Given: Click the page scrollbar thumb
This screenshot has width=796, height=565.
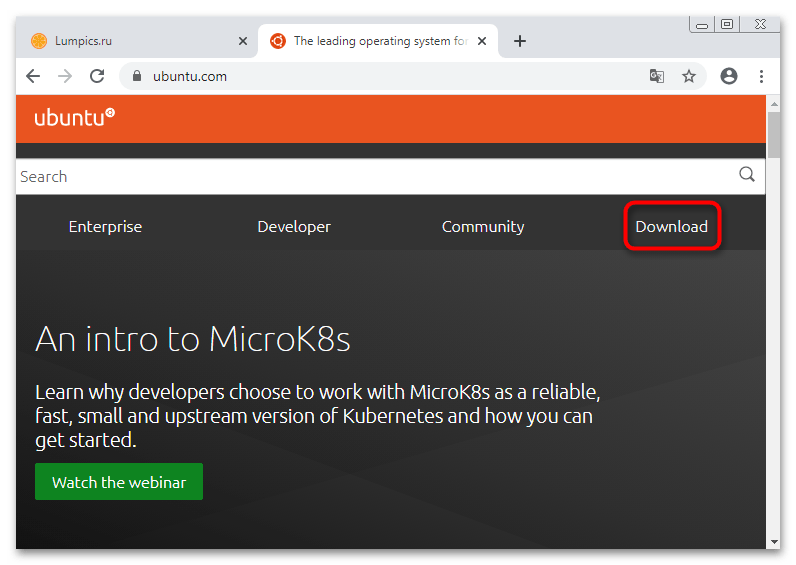Looking at the screenshot, I should pyautogui.click(x=774, y=135).
